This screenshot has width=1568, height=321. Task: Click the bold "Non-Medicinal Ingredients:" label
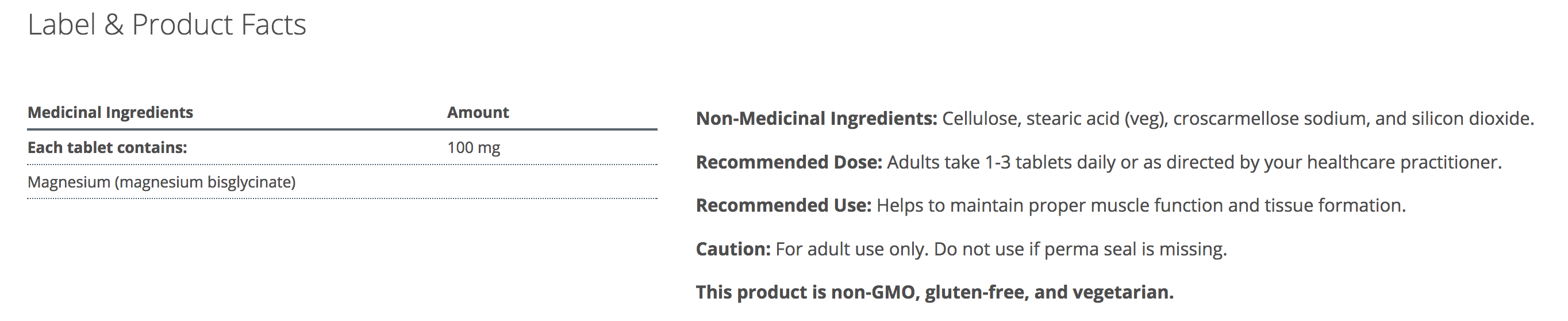coord(816,119)
